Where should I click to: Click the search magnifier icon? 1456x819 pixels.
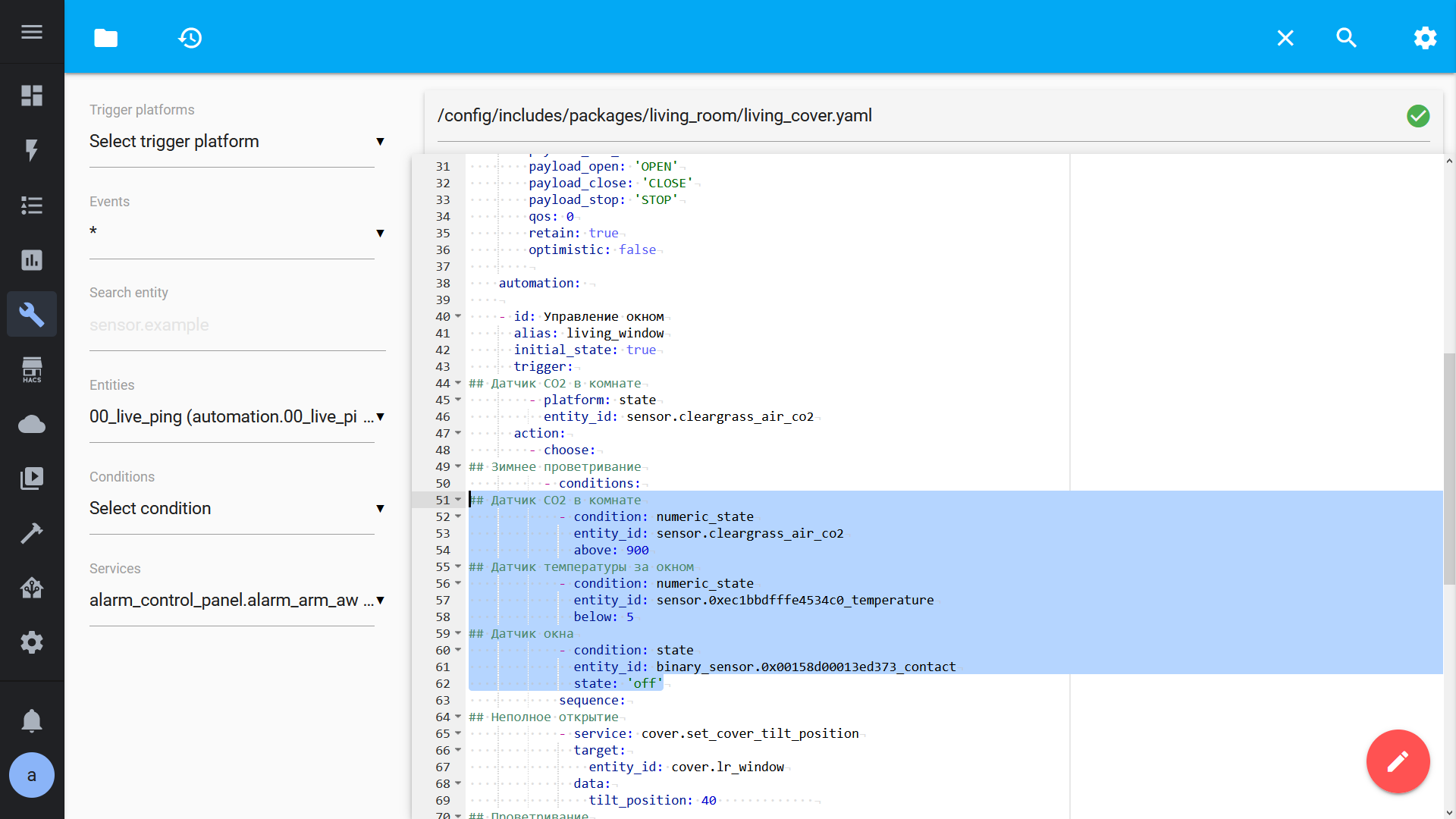(x=1346, y=38)
